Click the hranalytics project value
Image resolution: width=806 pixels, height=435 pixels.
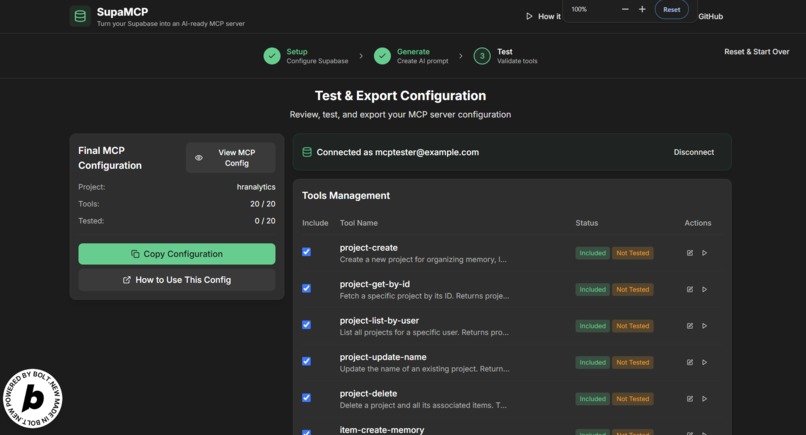coord(256,187)
